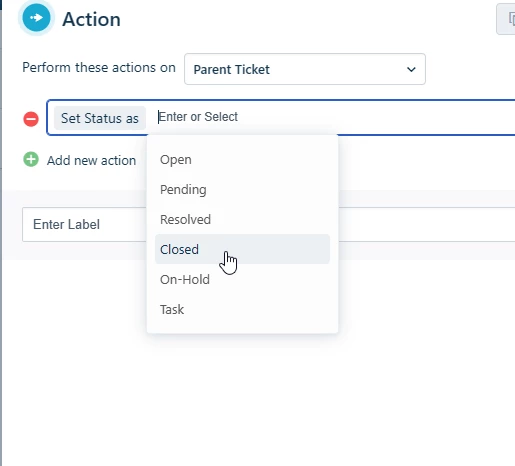515x466 pixels.
Task: Click the green plus add-action icon
Action: pyautogui.click(x=31, y=160)
